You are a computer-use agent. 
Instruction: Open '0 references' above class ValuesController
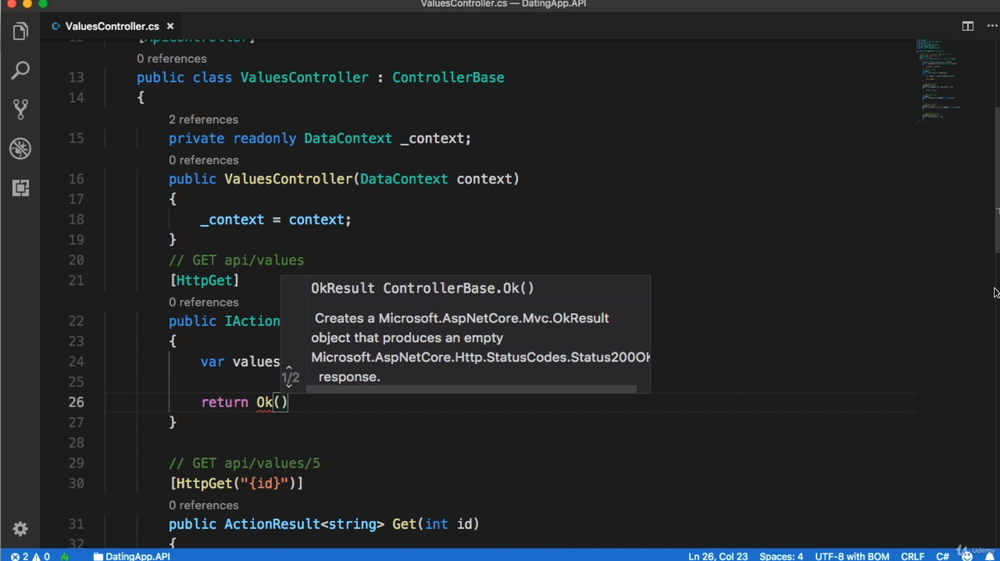172,58
